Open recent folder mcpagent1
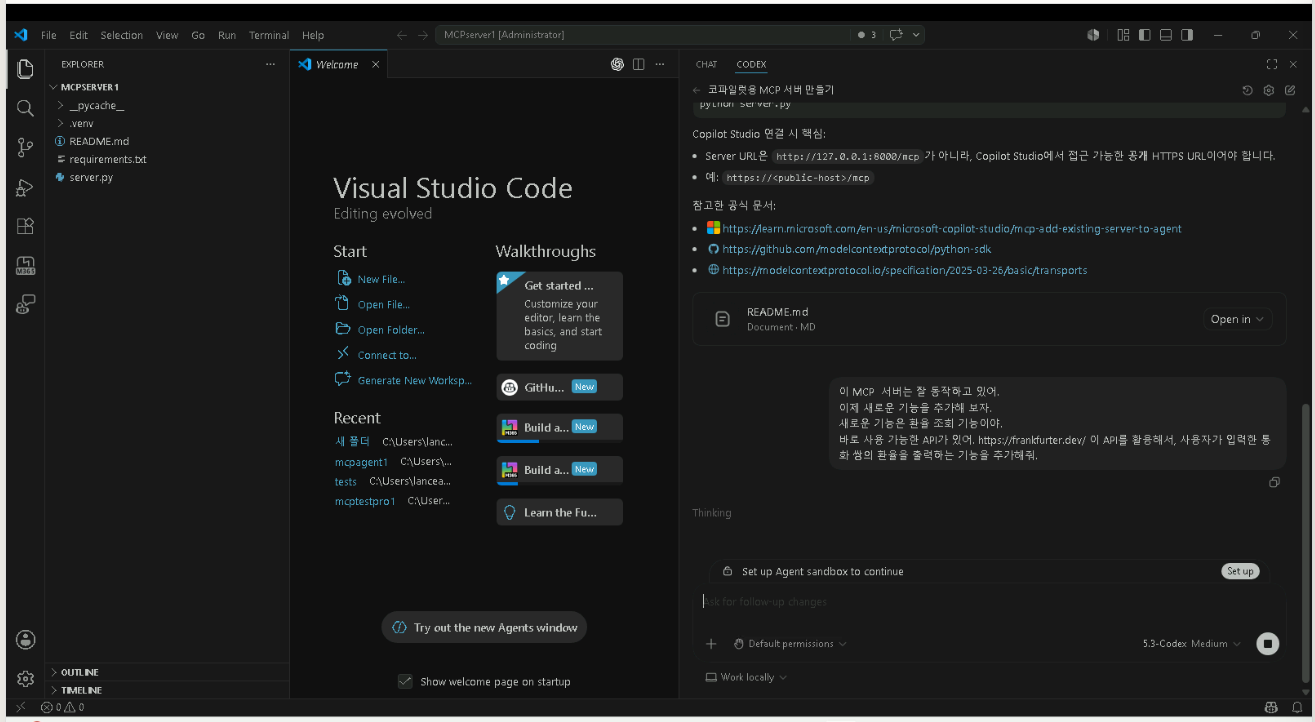Image resolution: width=1315 pixels, height=722 pixels. coord(361,462)
